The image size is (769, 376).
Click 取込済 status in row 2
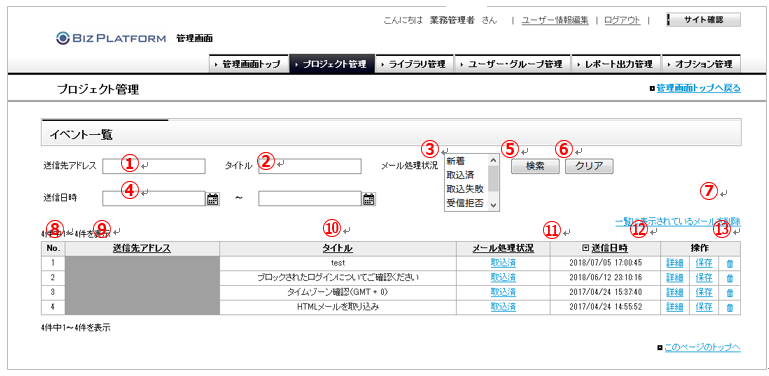tap(503, 278)
